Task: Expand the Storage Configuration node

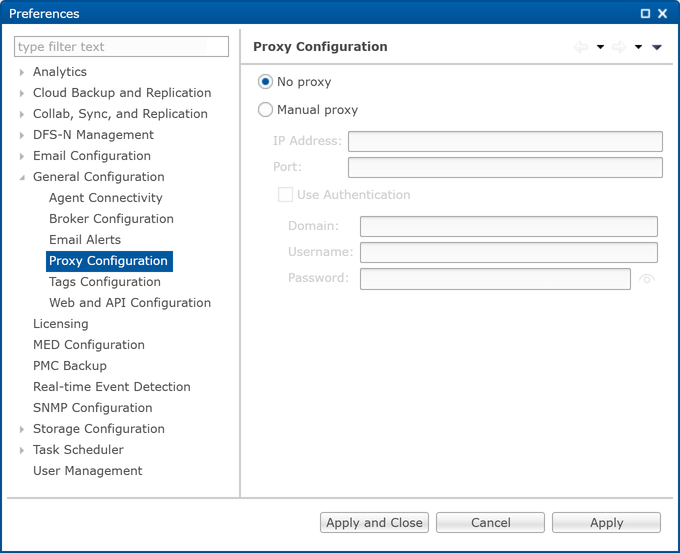Action: point(22,429)
